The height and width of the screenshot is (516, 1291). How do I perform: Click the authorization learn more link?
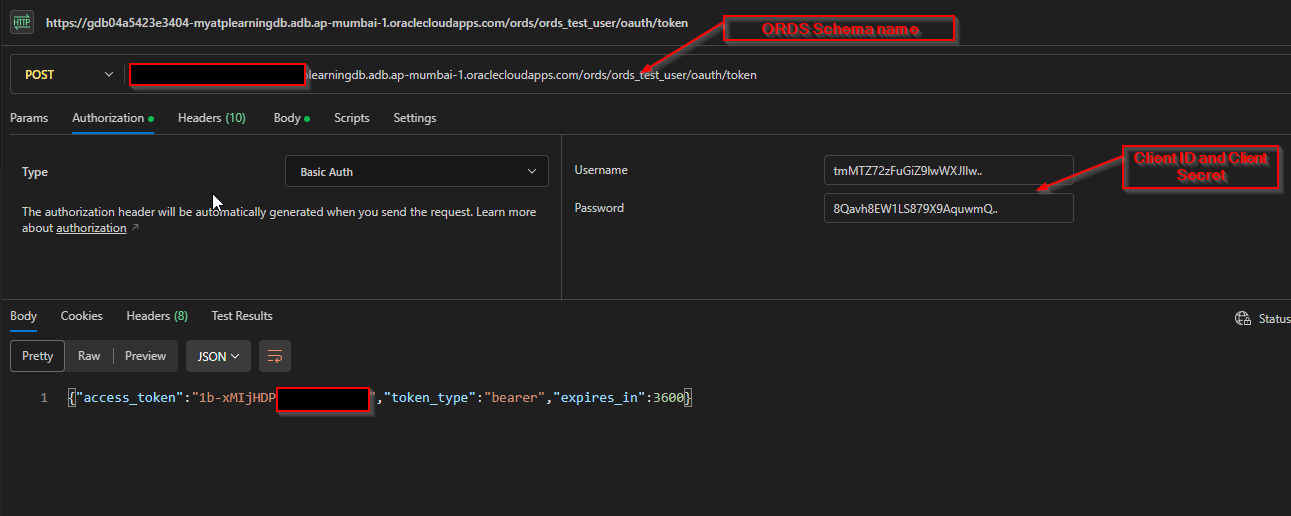click(91, 228)
